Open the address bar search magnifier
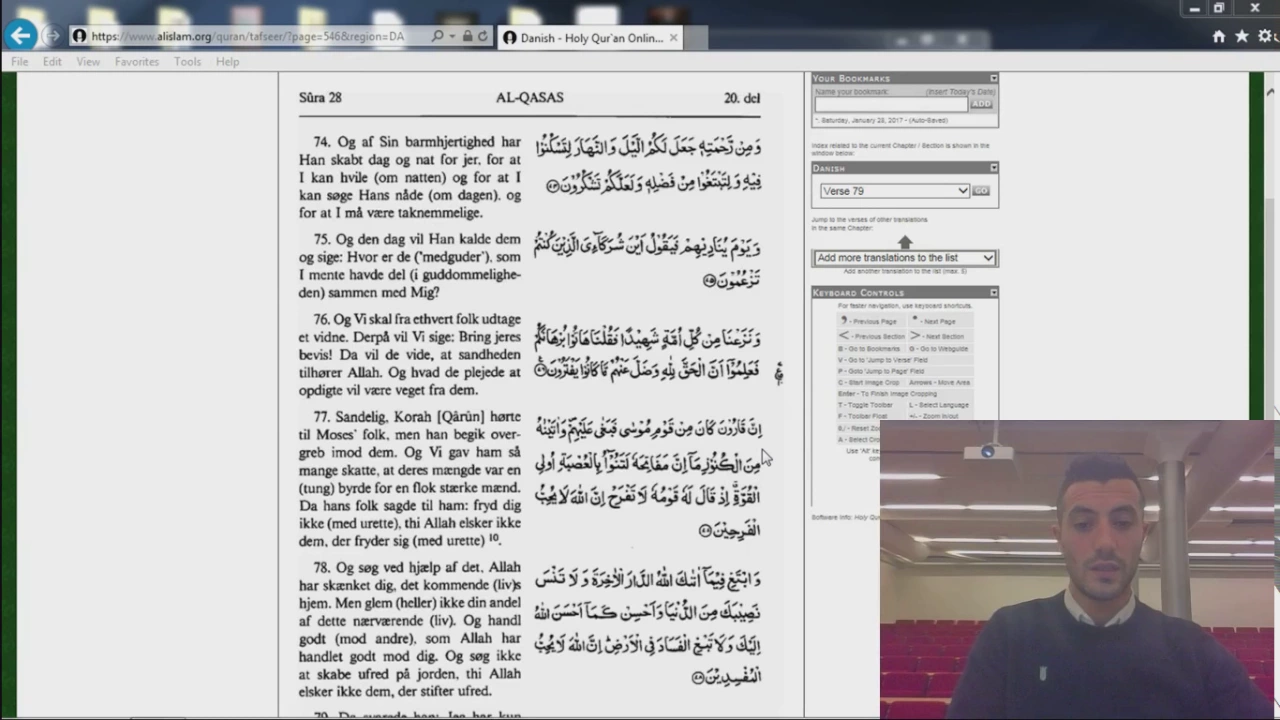The height and width of the screenshot is (720, 1280). (437, 36)
